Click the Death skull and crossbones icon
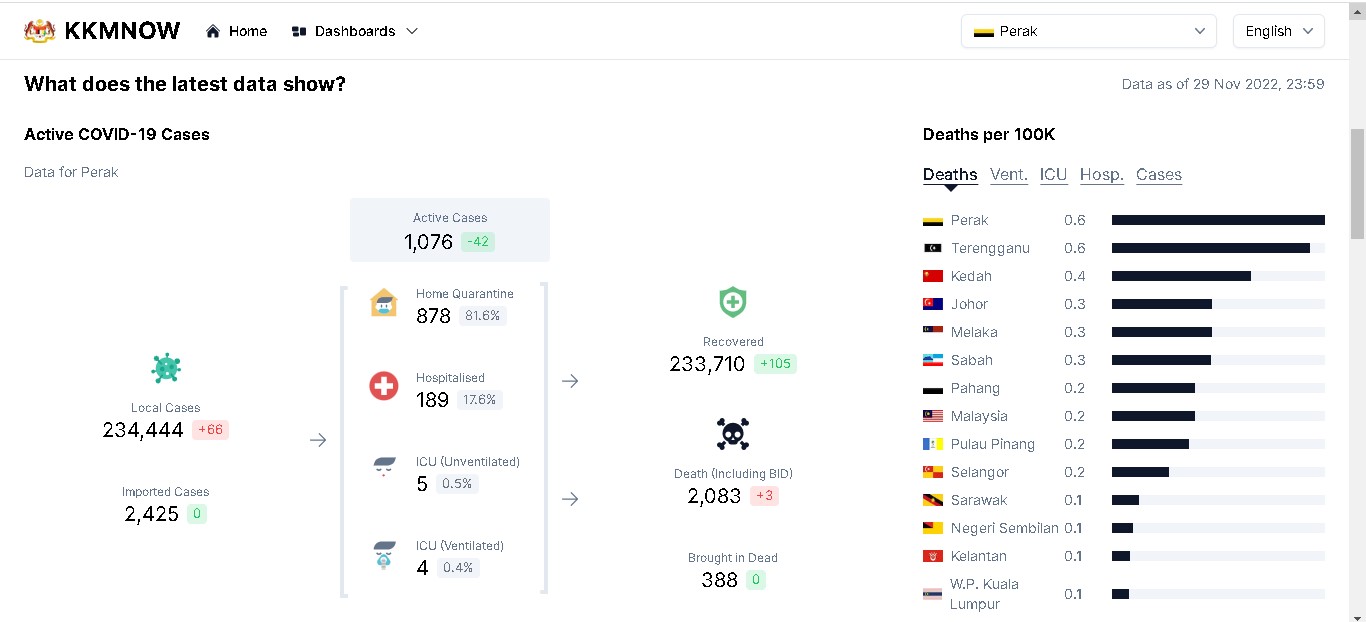Viewport: 1366px width, 622px height. (733, 434)
